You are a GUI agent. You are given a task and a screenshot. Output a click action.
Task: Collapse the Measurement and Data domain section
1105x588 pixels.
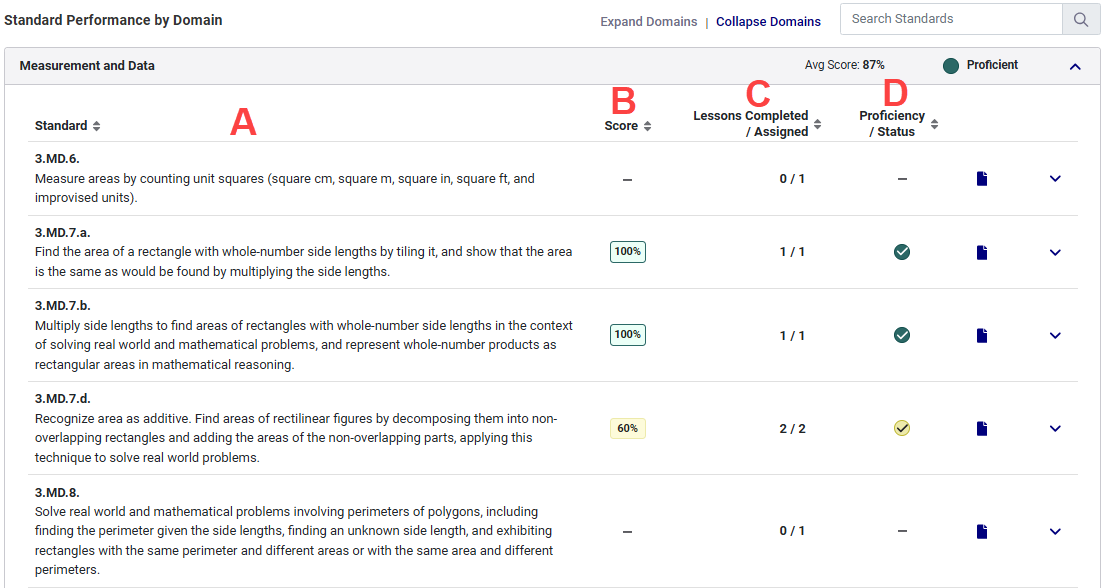pyautogui.click(x=1075, y=65)
